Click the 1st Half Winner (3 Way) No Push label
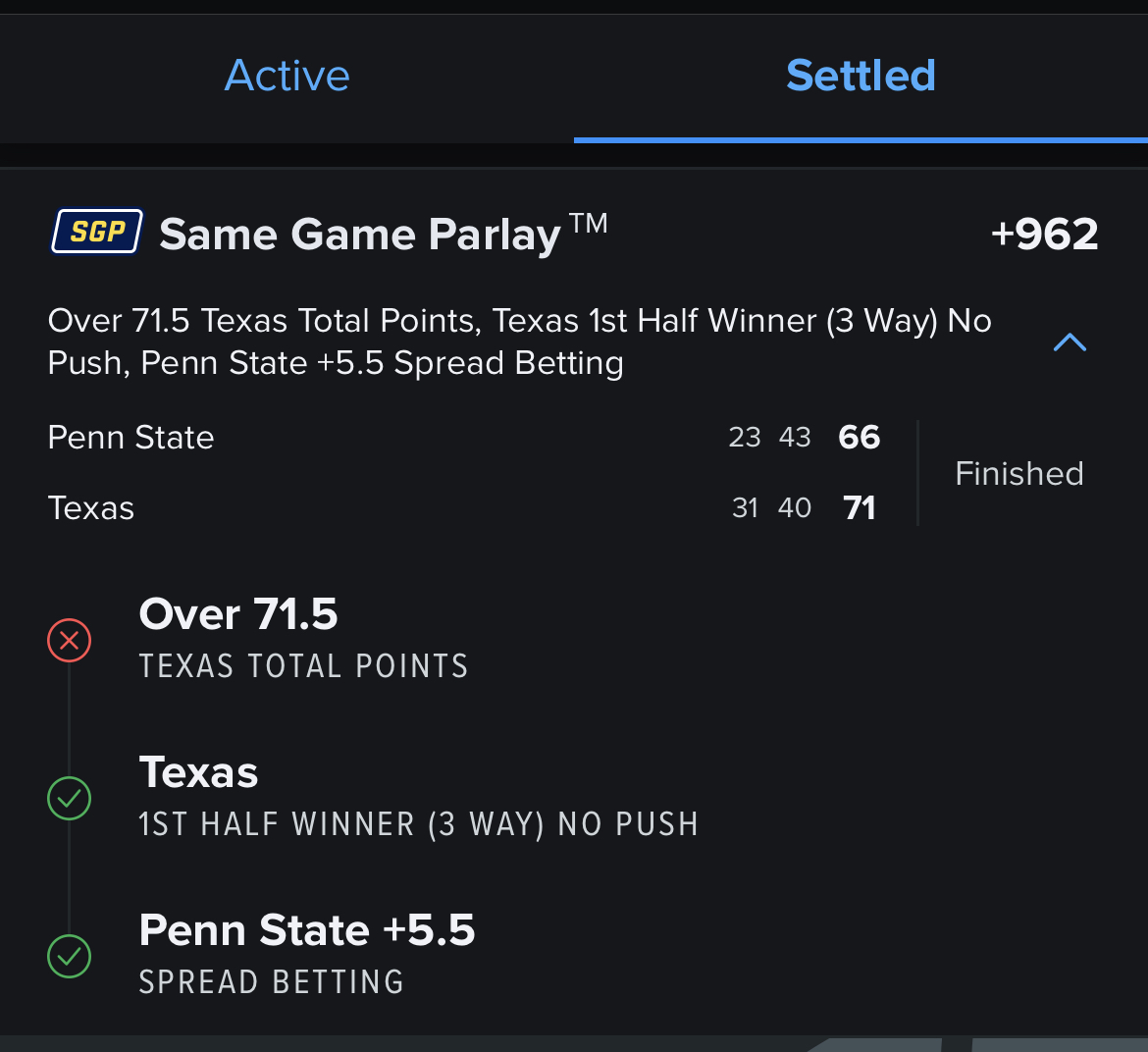This screenshot has height=1052, width=1148. coord(419,824)
